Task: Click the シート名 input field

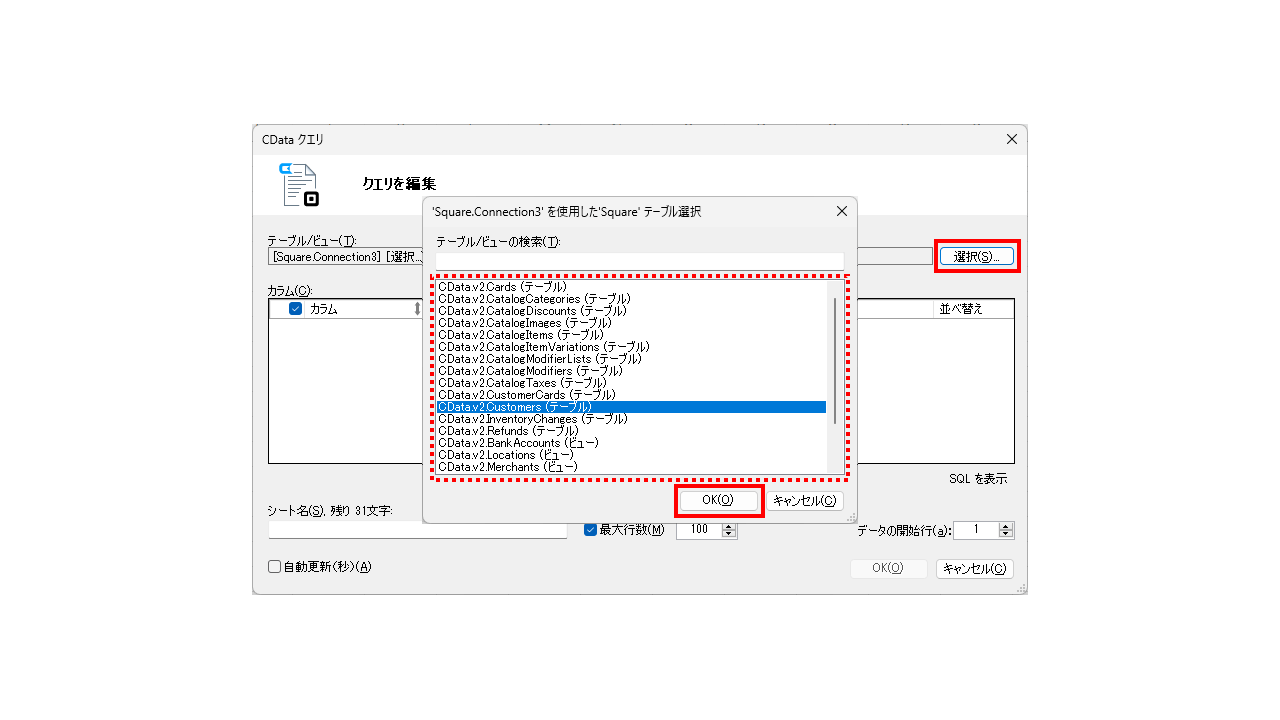Action: pyautogui.click(x=418, y=530)
